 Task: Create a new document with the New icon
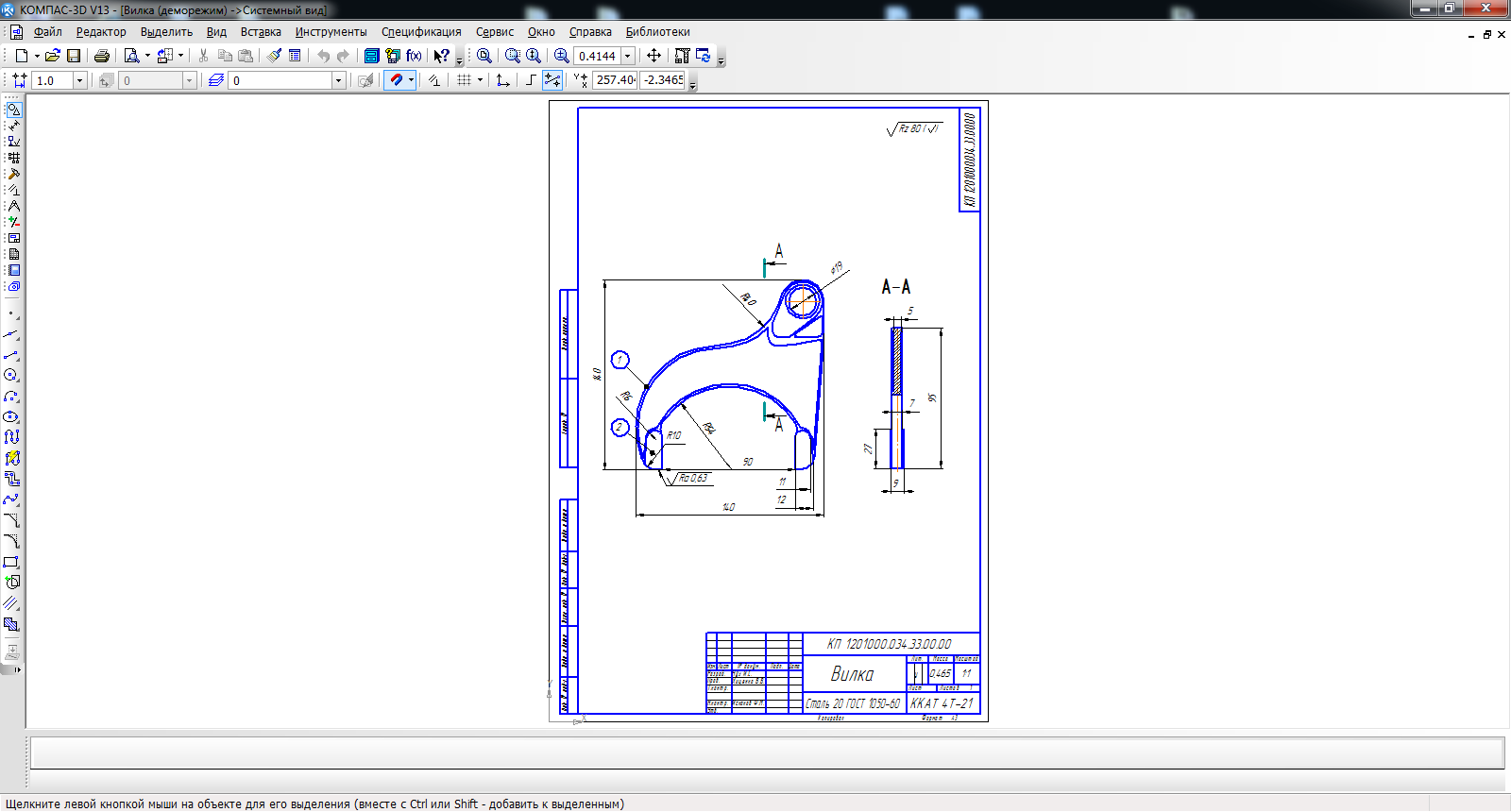(22, 56)
